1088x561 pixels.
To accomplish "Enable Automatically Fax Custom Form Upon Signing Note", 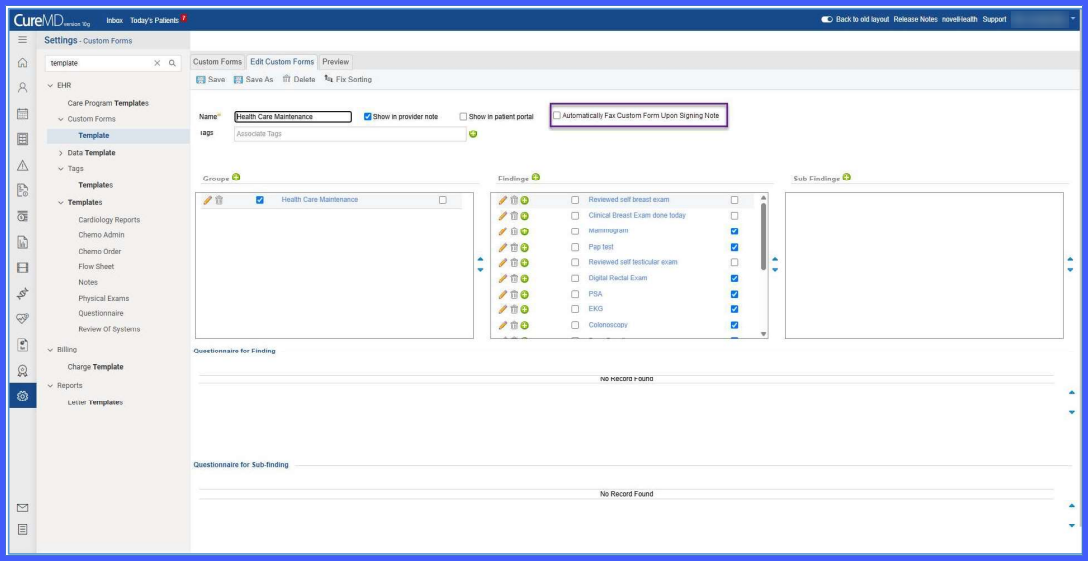I will click(556, 116).
